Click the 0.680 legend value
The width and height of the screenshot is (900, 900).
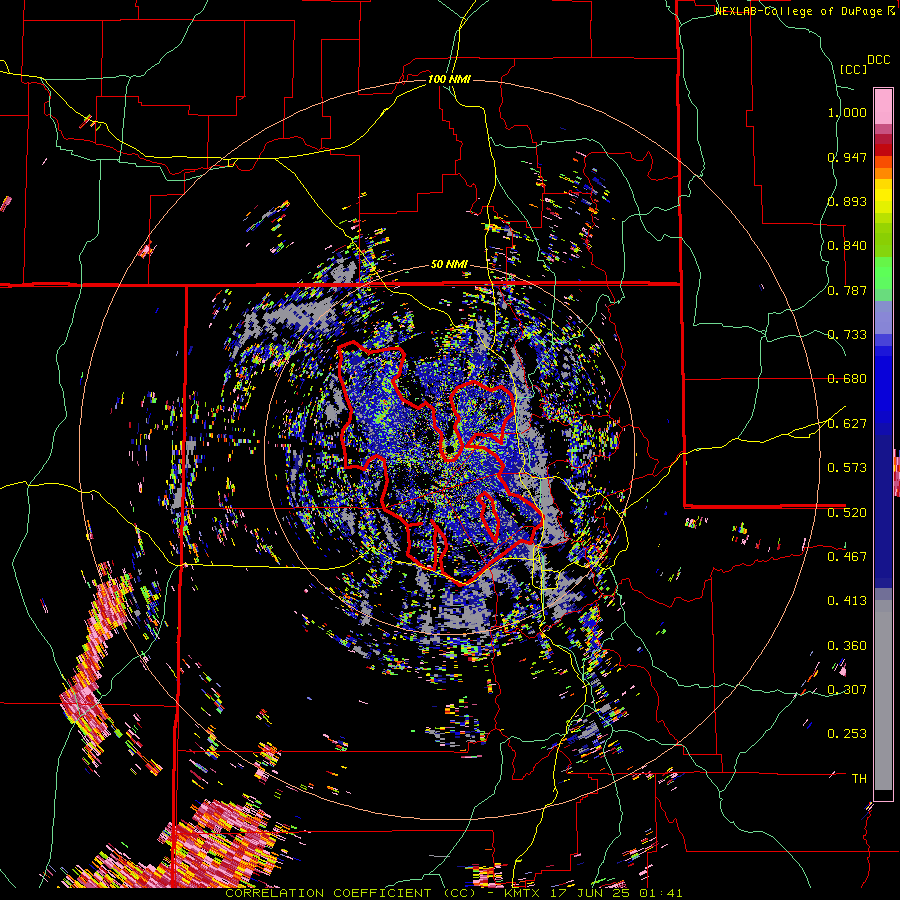(x=847, y=379)
